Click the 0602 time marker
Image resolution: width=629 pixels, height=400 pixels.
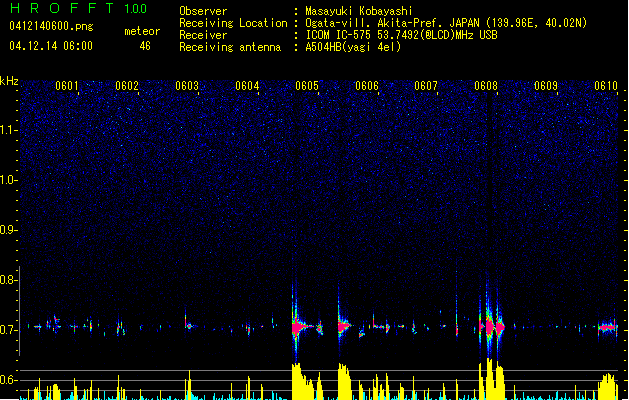pyautogui.click(x=127, y=86)
